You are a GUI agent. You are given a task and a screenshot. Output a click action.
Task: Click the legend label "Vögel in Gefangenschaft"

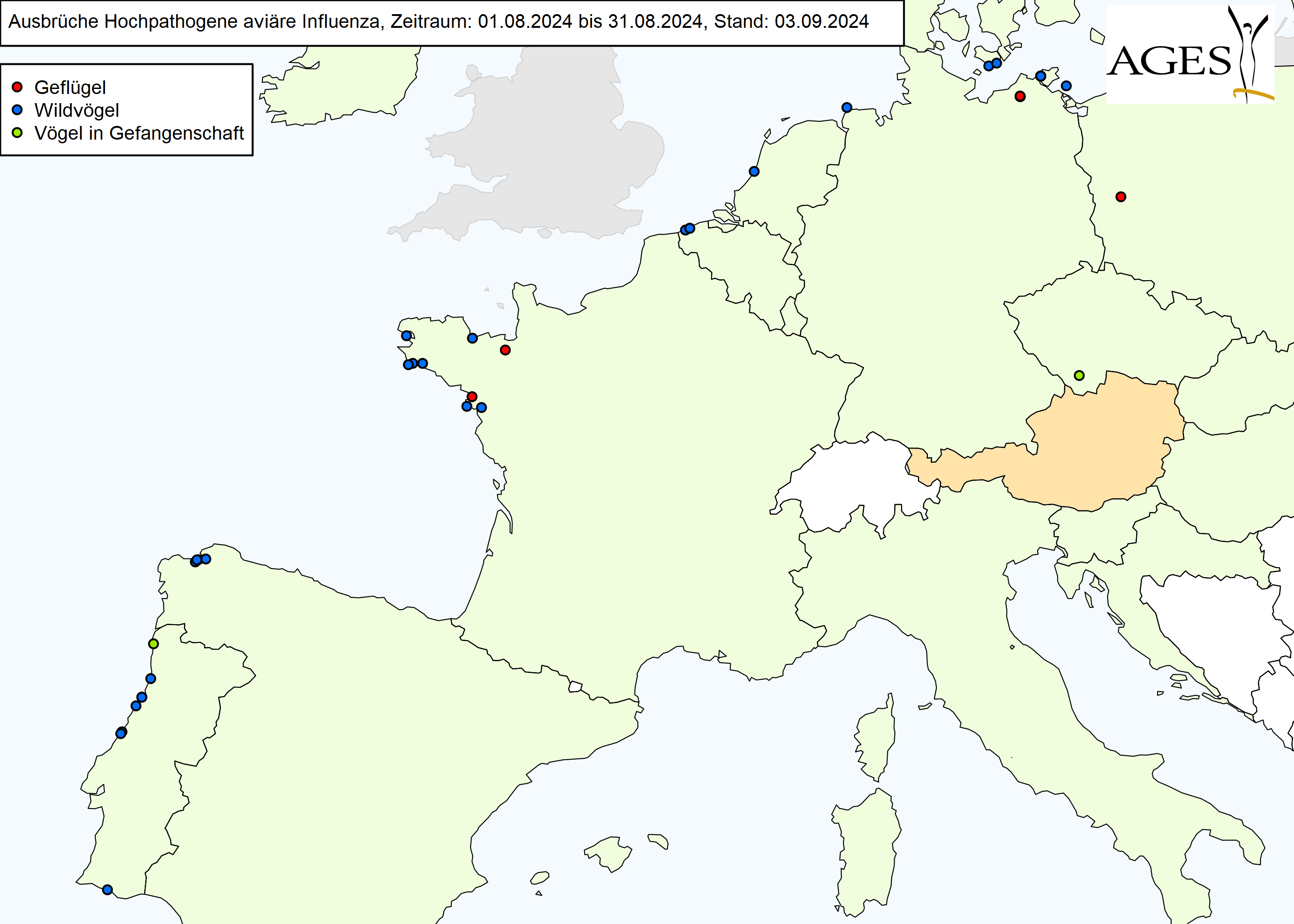pos(139,133)
